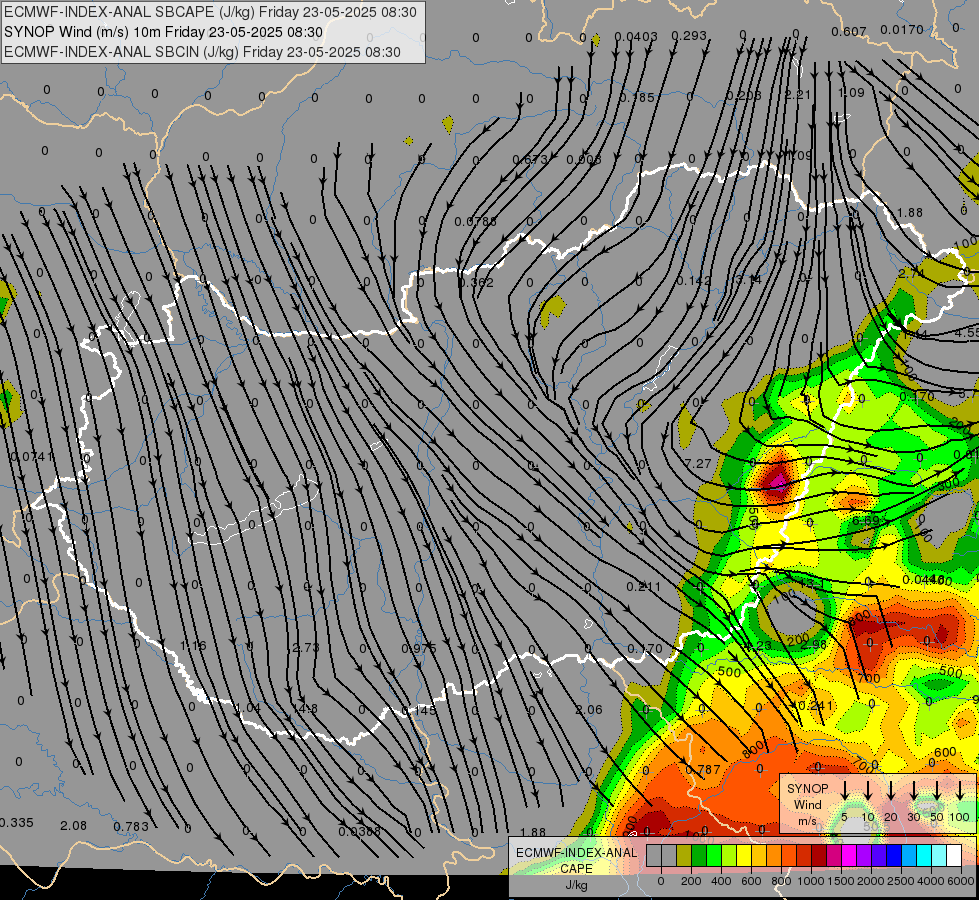This screenshot has width=979, height=900.
Task: Click the map value 0.362
Action: point(476,282)
